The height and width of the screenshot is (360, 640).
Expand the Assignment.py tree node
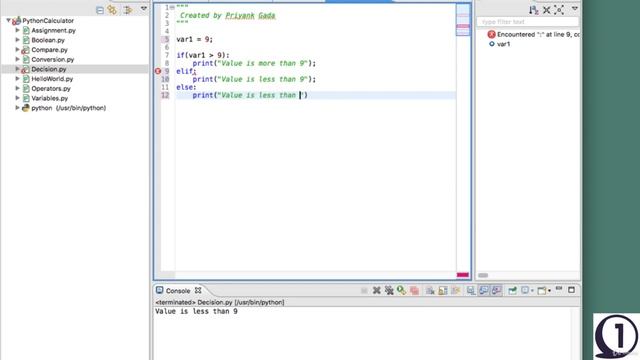coord(18,30)
